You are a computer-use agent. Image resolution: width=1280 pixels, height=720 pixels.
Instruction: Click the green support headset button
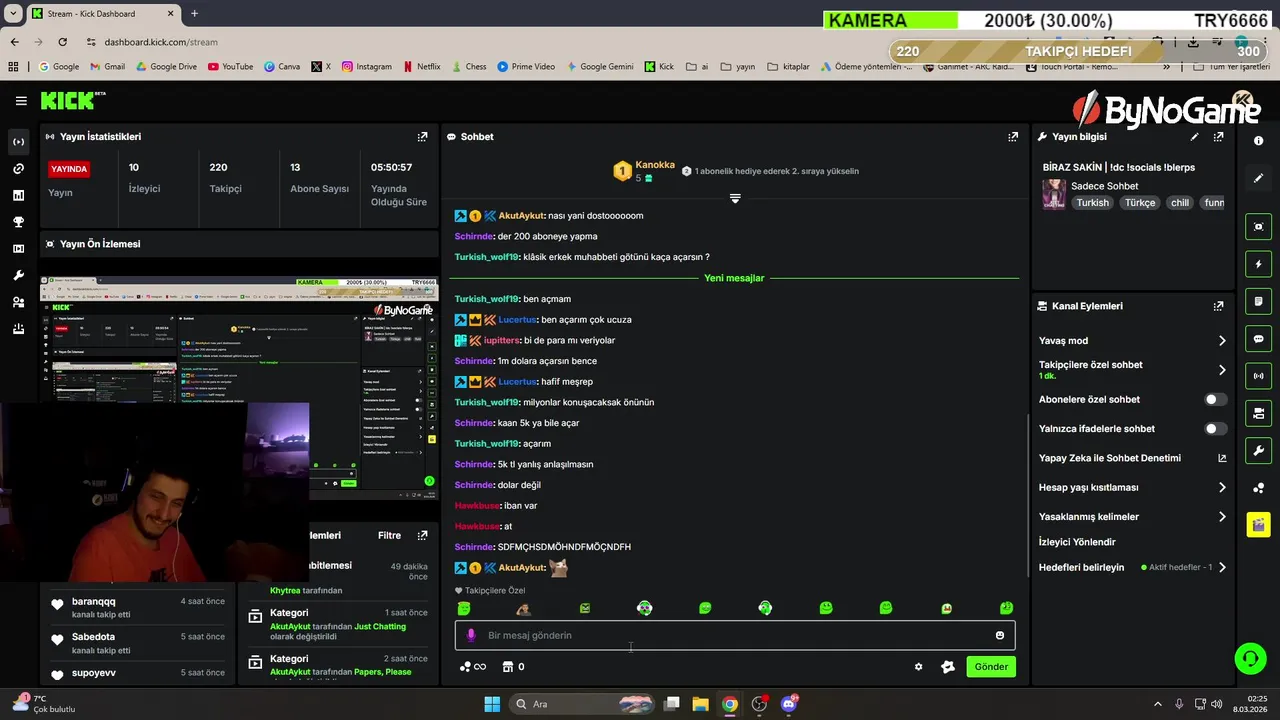(x=1250, y=658)
